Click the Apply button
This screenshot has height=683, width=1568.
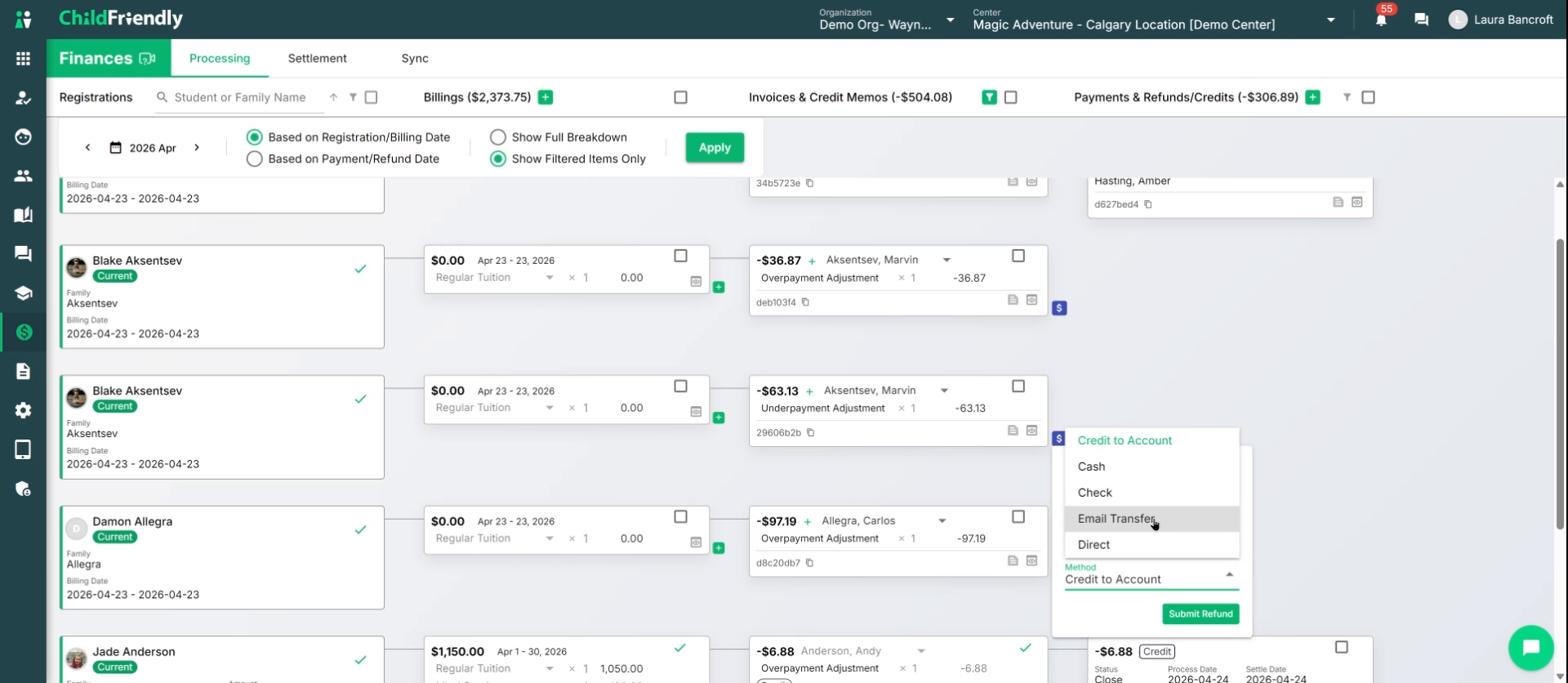coord(715,148)
